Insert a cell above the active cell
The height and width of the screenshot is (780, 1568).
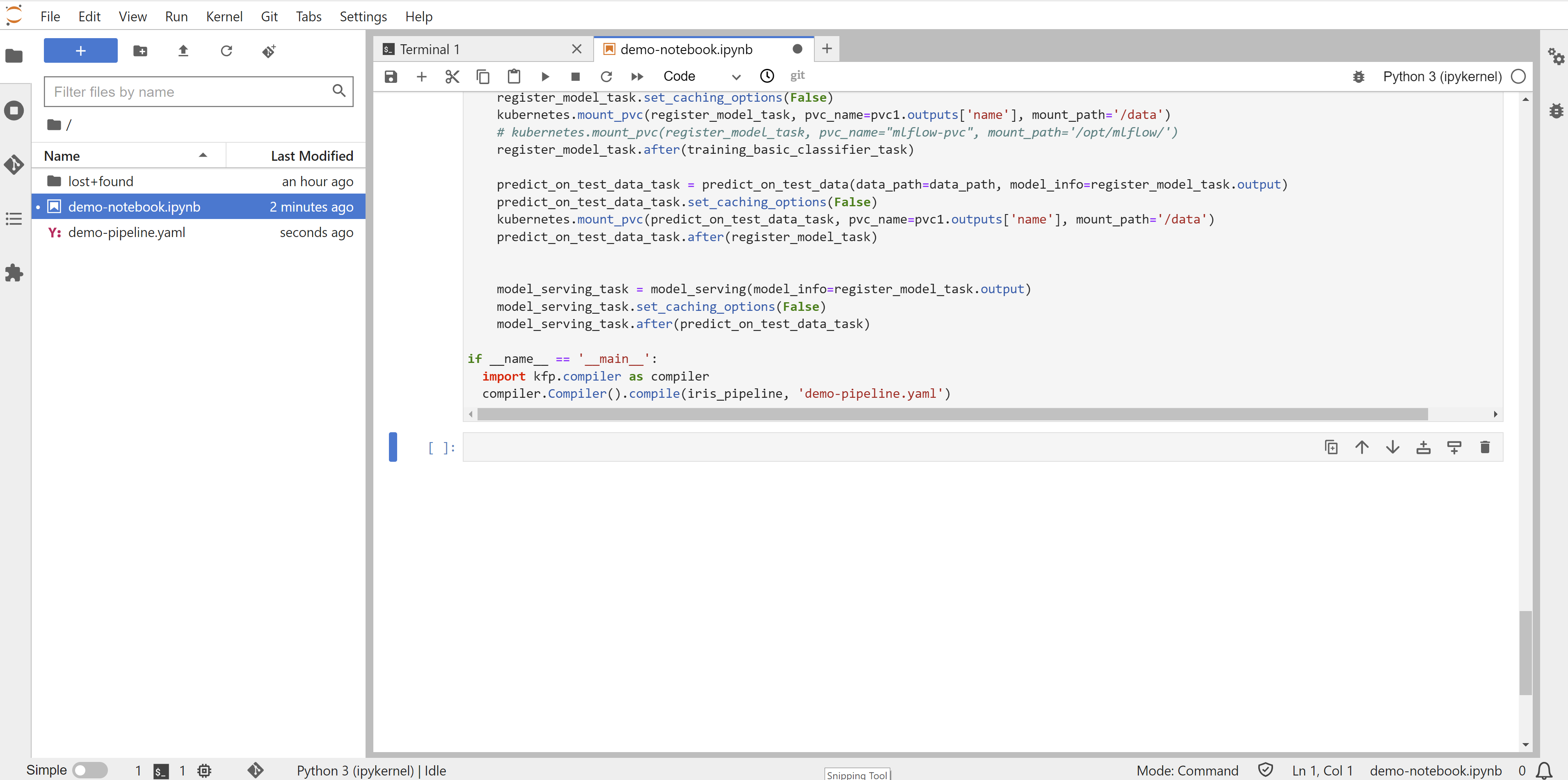(1423, 447)
